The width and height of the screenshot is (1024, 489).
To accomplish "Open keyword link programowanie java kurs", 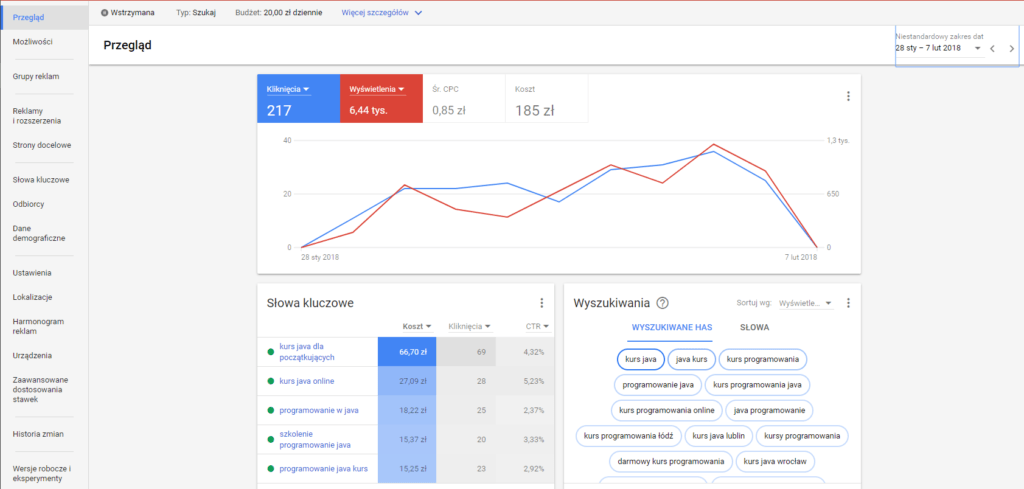I will click(x=323, y=469).
